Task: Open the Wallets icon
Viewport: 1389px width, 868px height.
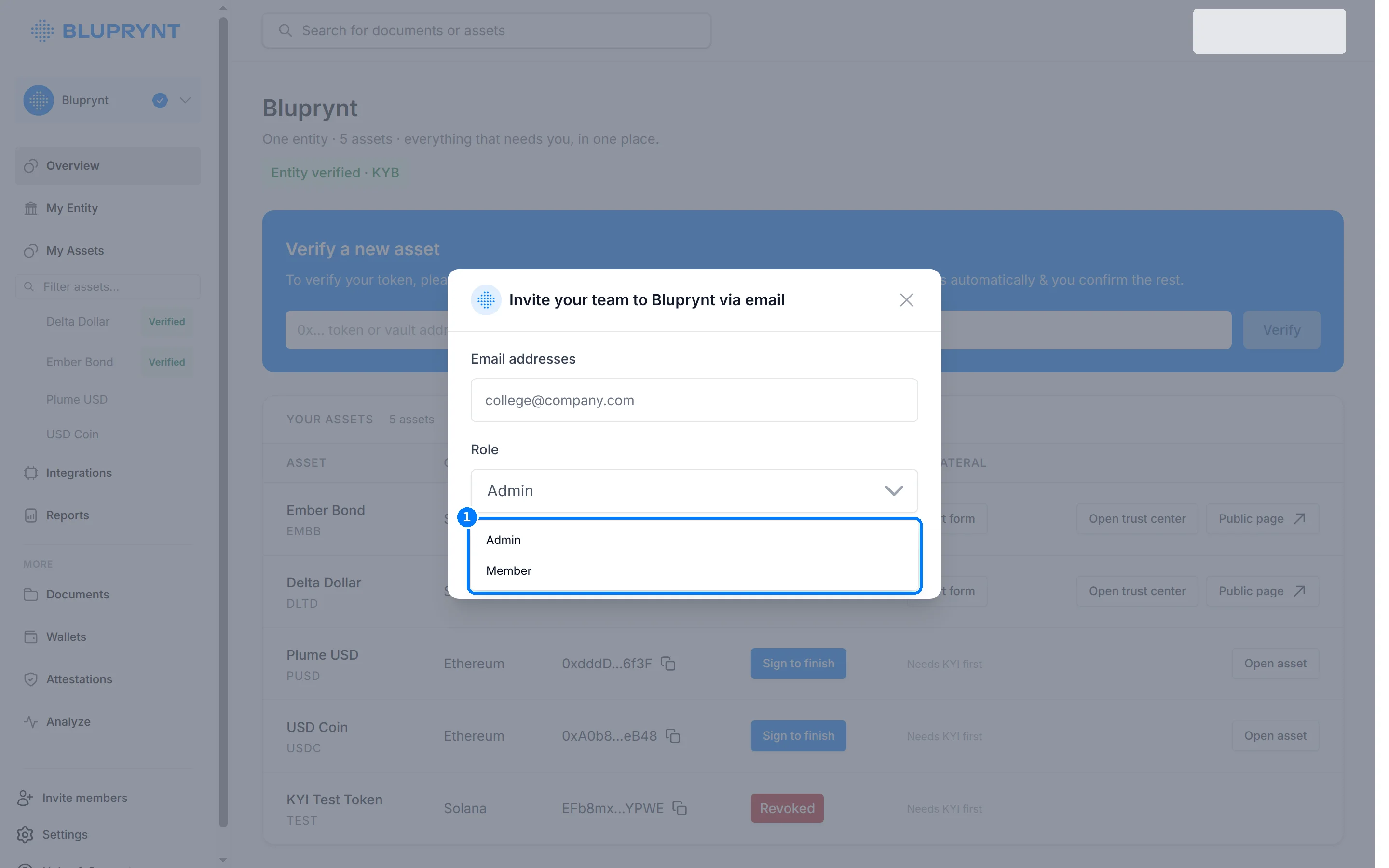Action: pyautogui.click(x=31, y=637)
